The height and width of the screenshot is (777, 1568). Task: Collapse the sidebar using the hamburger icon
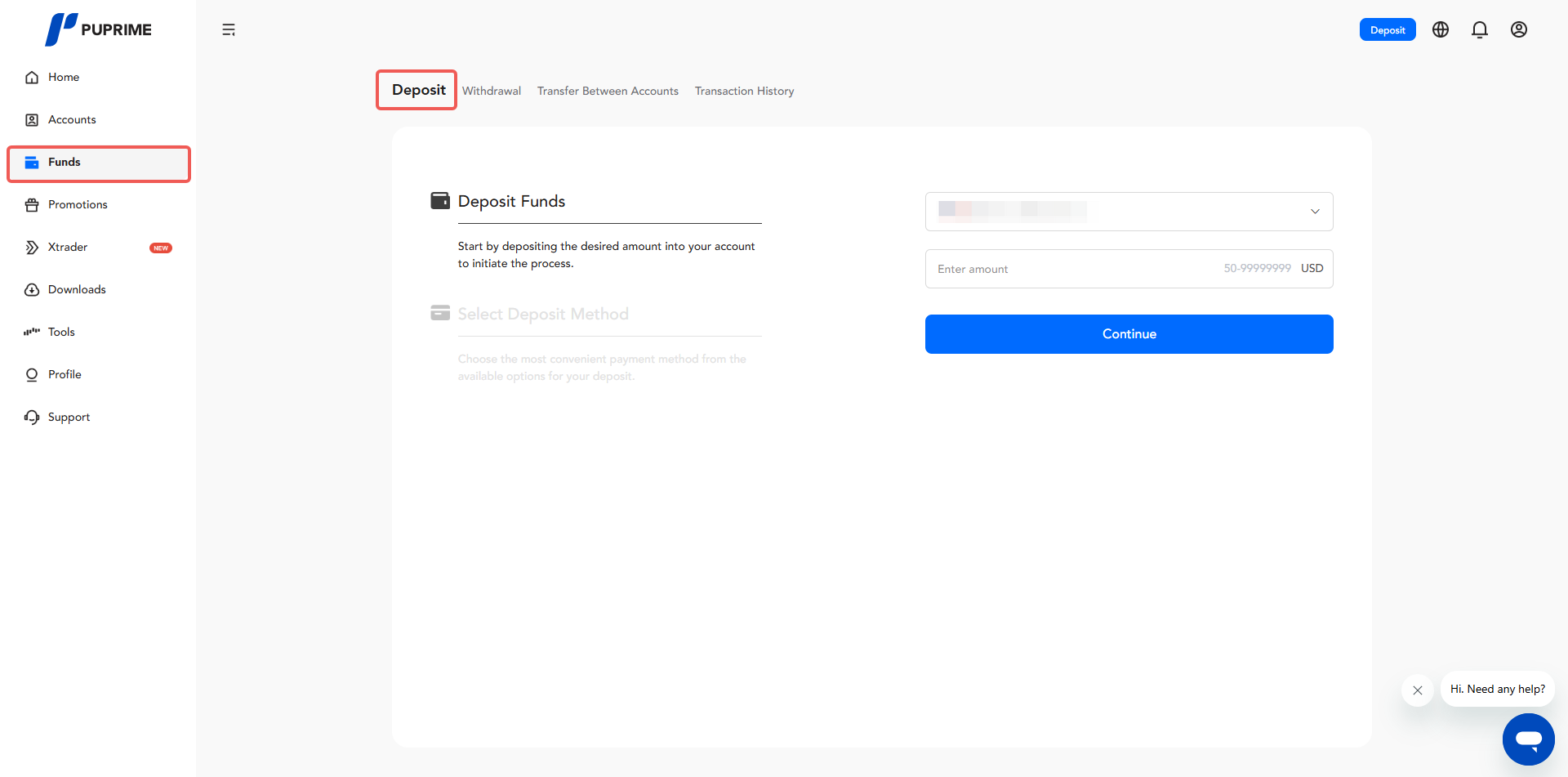click(229, 30)
